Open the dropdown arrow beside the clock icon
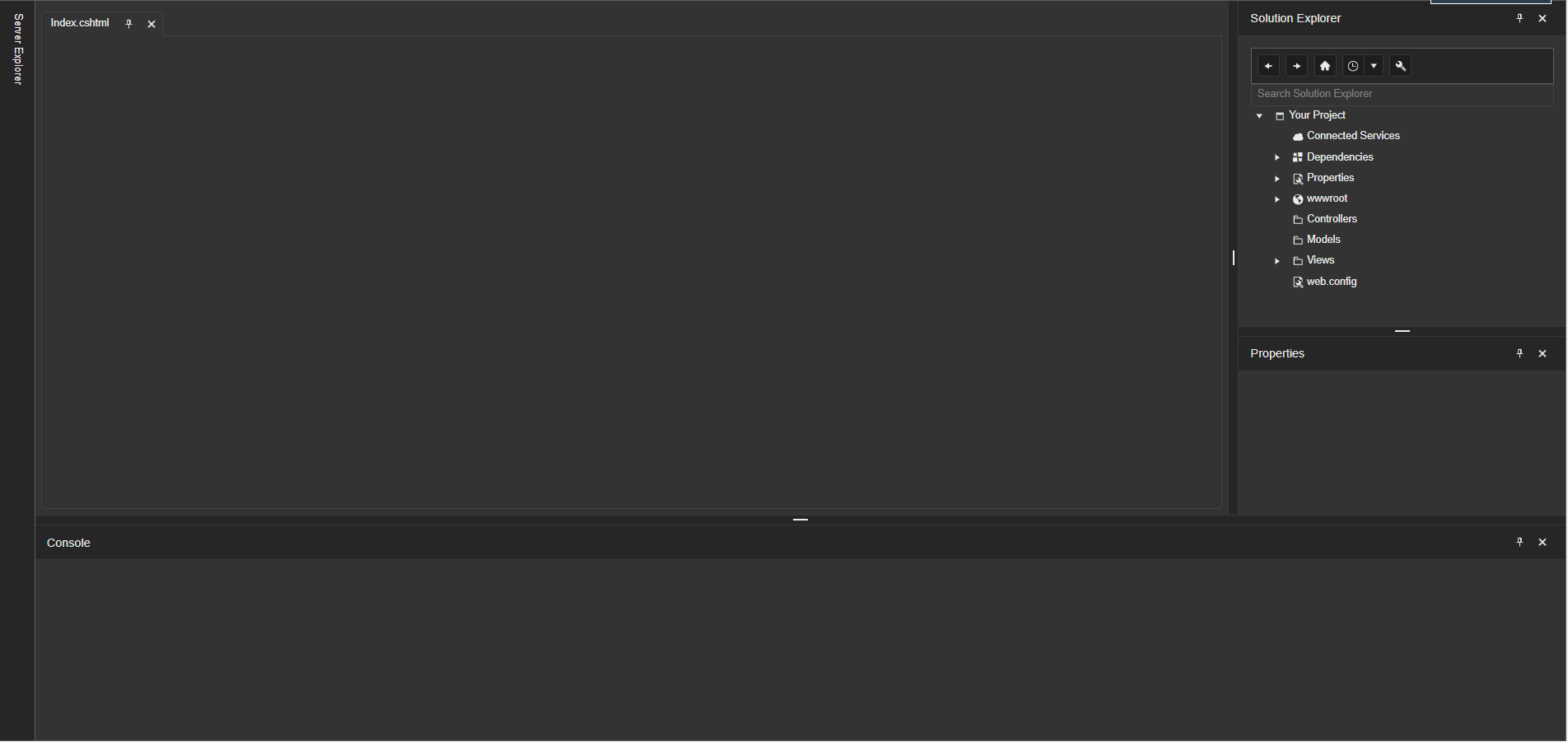This screenshot has width=1568, height=742. [x=1374, y=66]
